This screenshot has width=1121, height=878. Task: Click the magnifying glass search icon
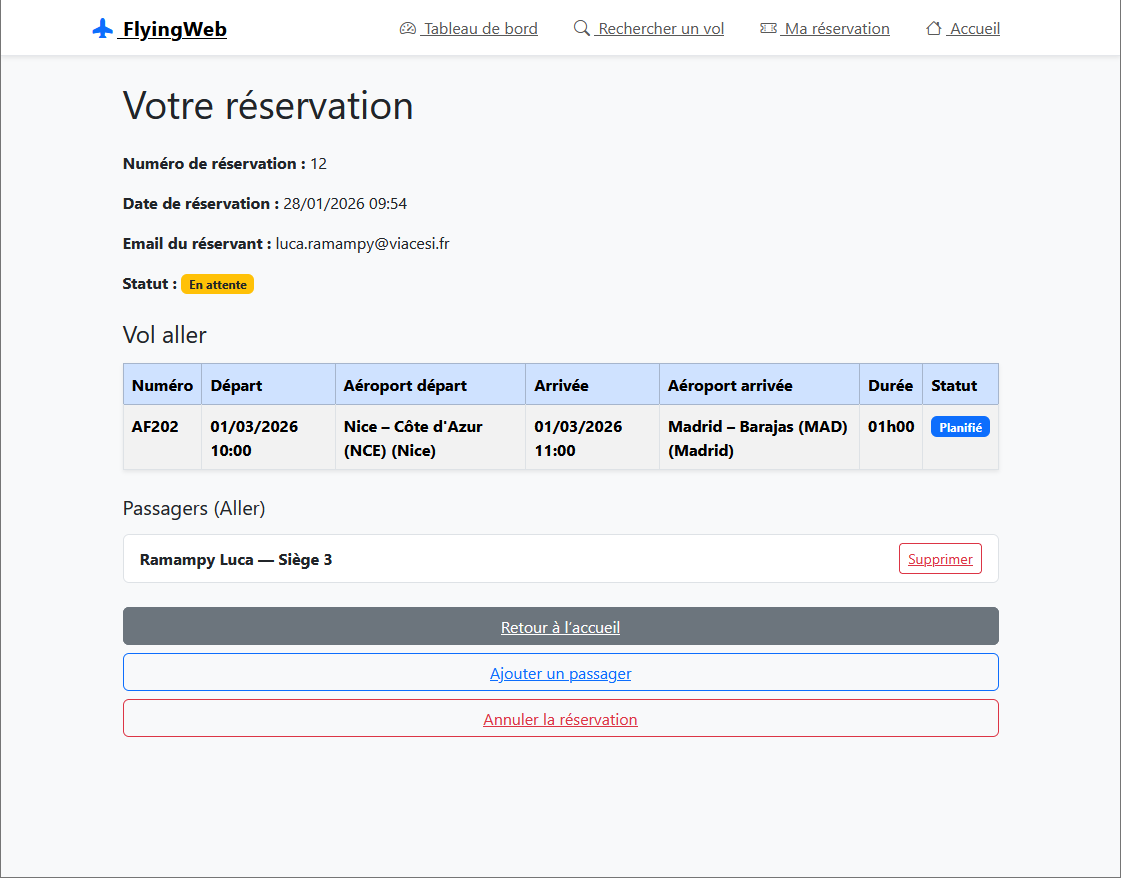[581, 29]
